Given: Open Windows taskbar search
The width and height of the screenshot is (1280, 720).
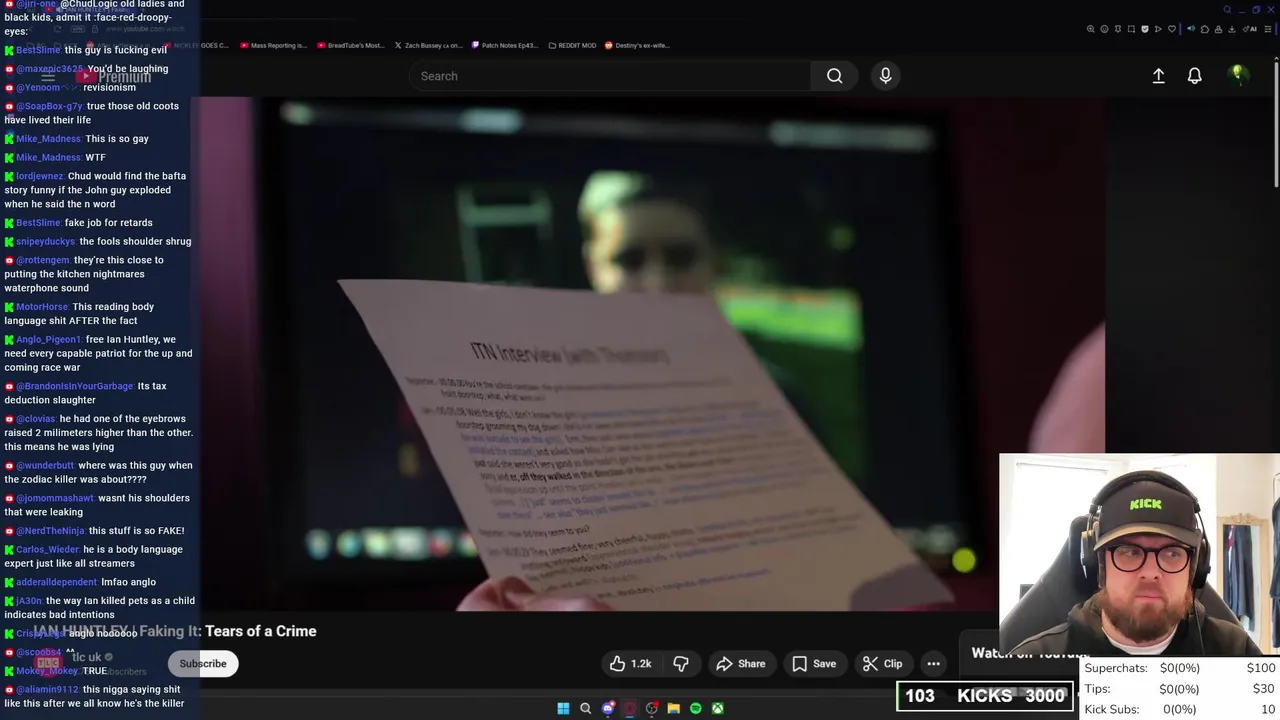Looking at the screenshot, I should click(x=586, y=708).
